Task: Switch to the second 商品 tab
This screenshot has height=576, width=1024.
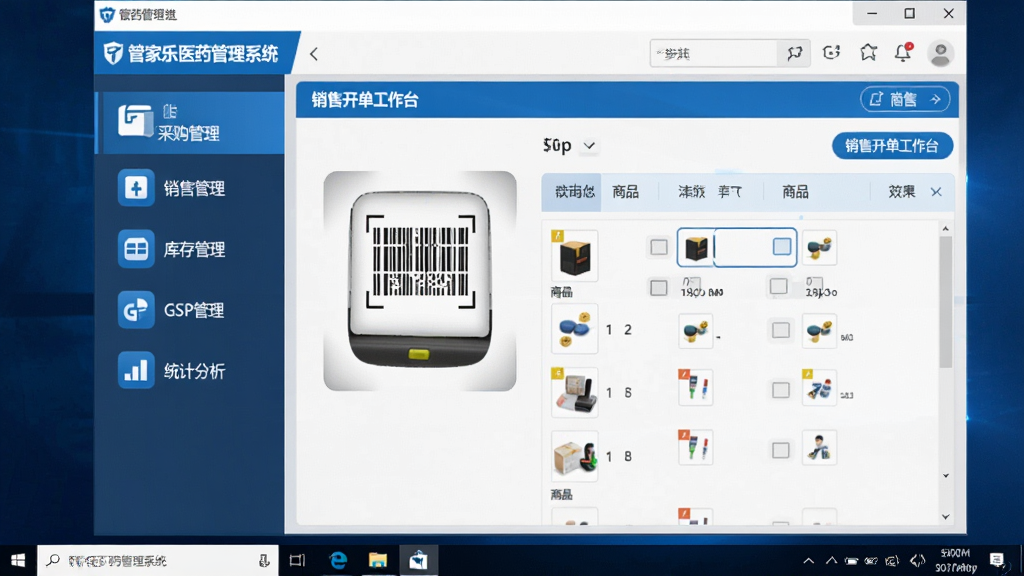Action: (795, 191)
